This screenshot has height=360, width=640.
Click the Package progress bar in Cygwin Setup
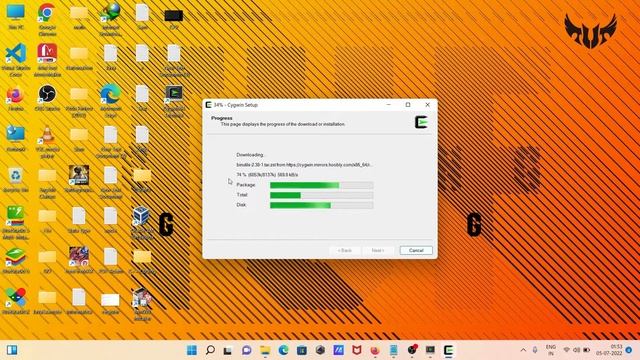tap(321, 185)
